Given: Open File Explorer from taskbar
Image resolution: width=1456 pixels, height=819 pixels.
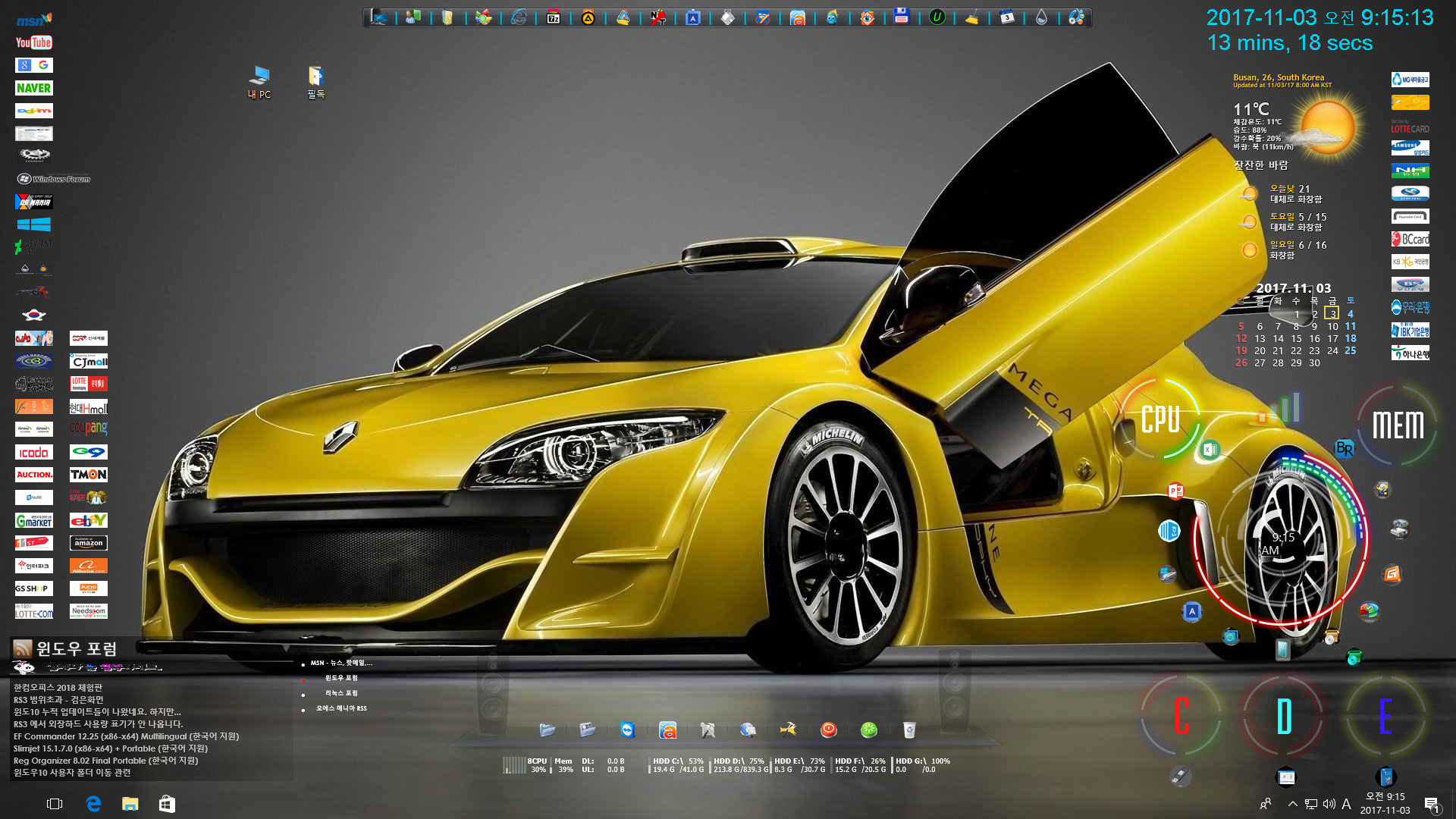Looking at the screenshot, I should [130, 804].
